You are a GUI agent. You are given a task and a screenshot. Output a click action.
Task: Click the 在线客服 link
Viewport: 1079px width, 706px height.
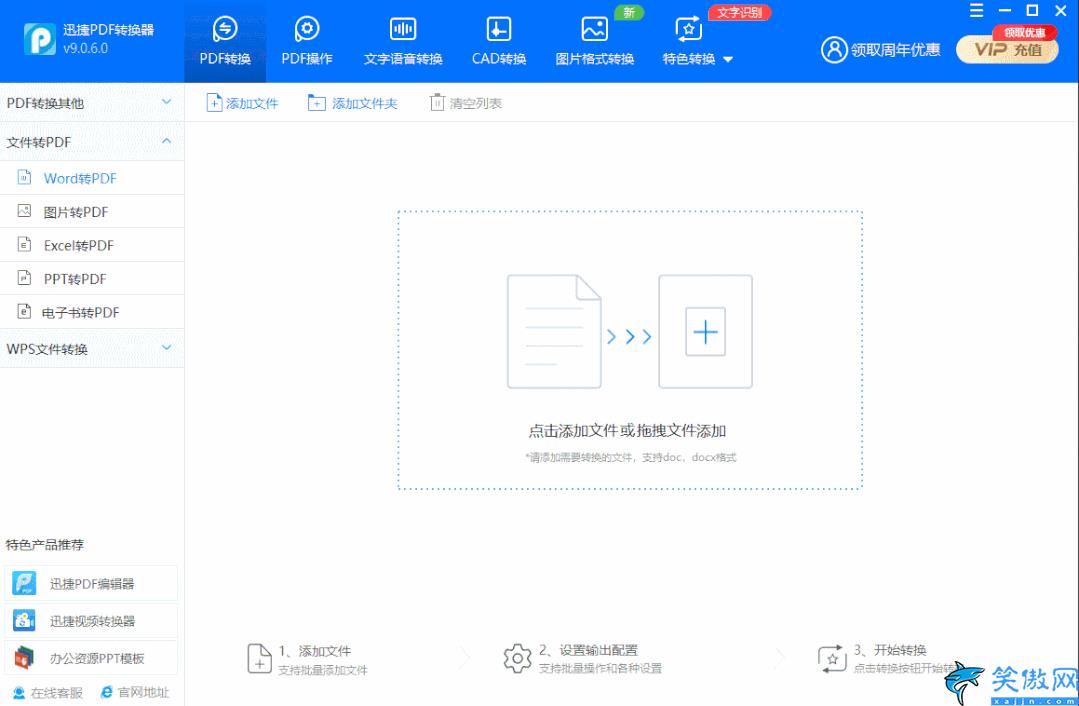click(48, 692)
